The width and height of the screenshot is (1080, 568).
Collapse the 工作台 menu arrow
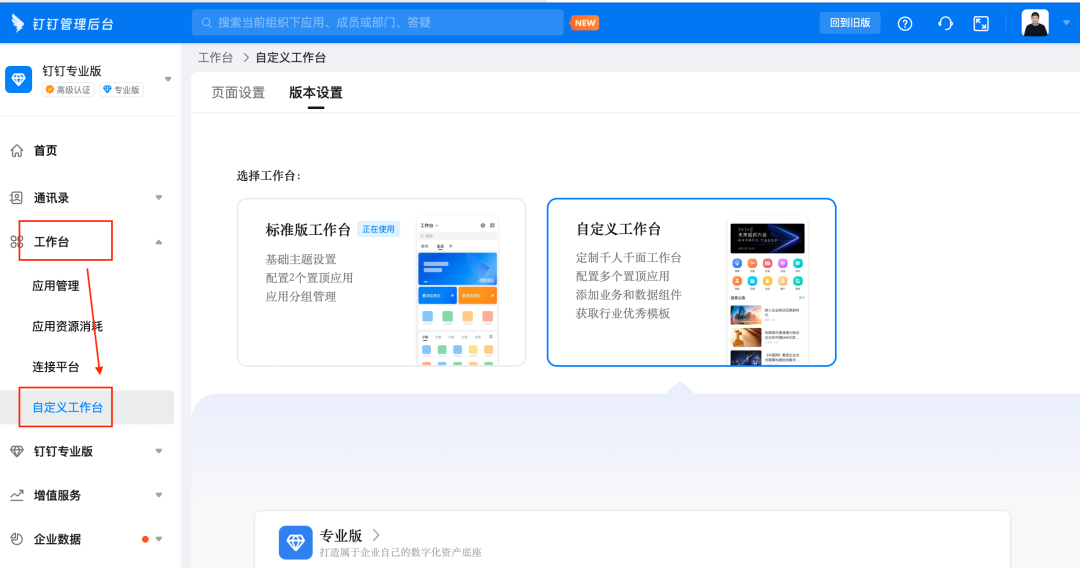point(159,242)
